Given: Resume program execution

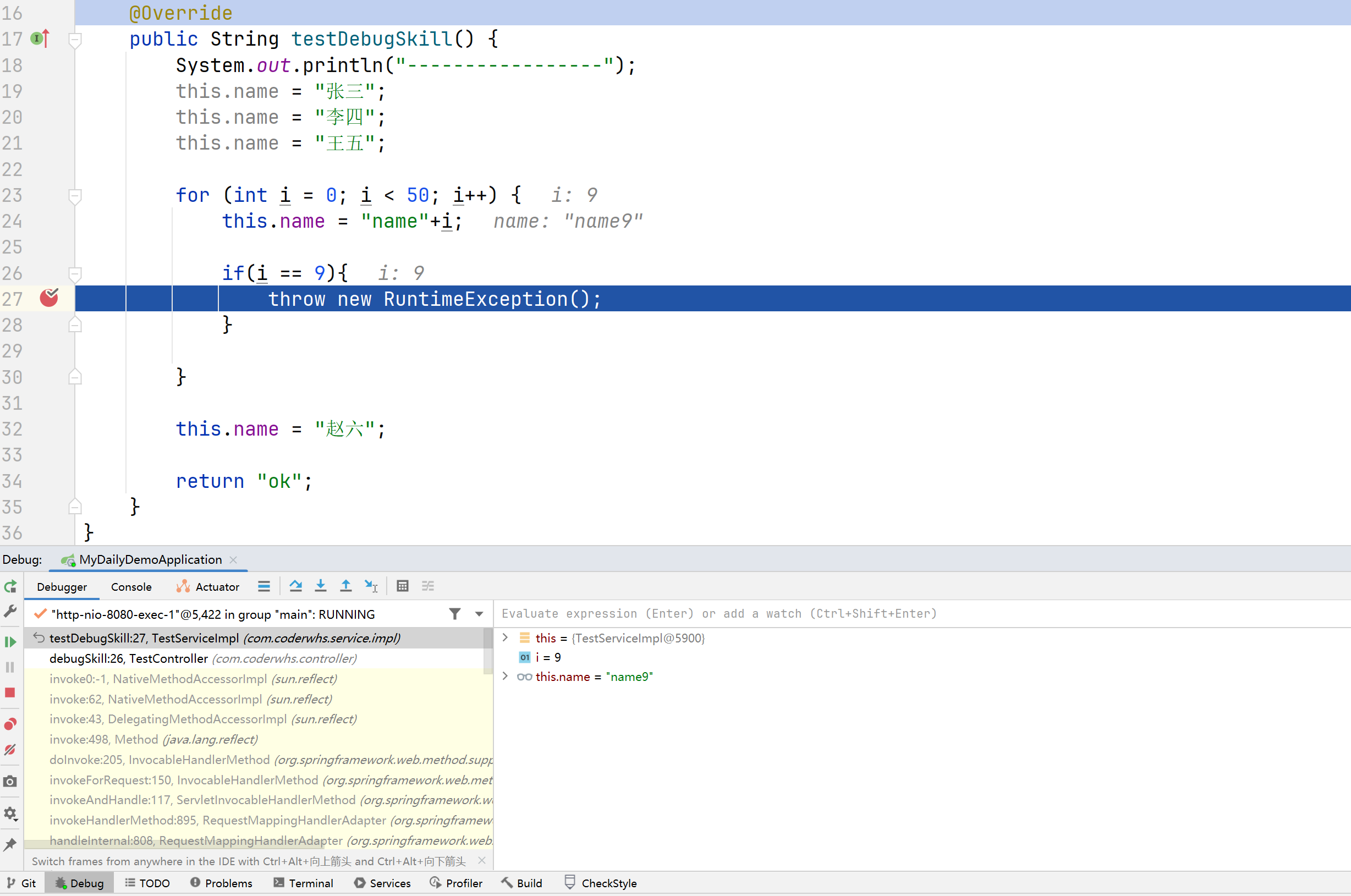Looking at the screenshot, I should point(10,642).
